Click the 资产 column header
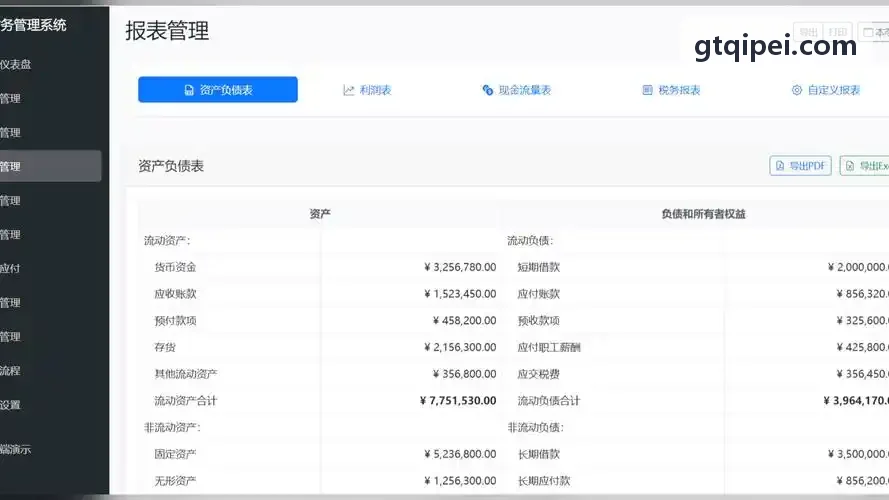Viewport: 889px width, 500px height. coord(320,214)
